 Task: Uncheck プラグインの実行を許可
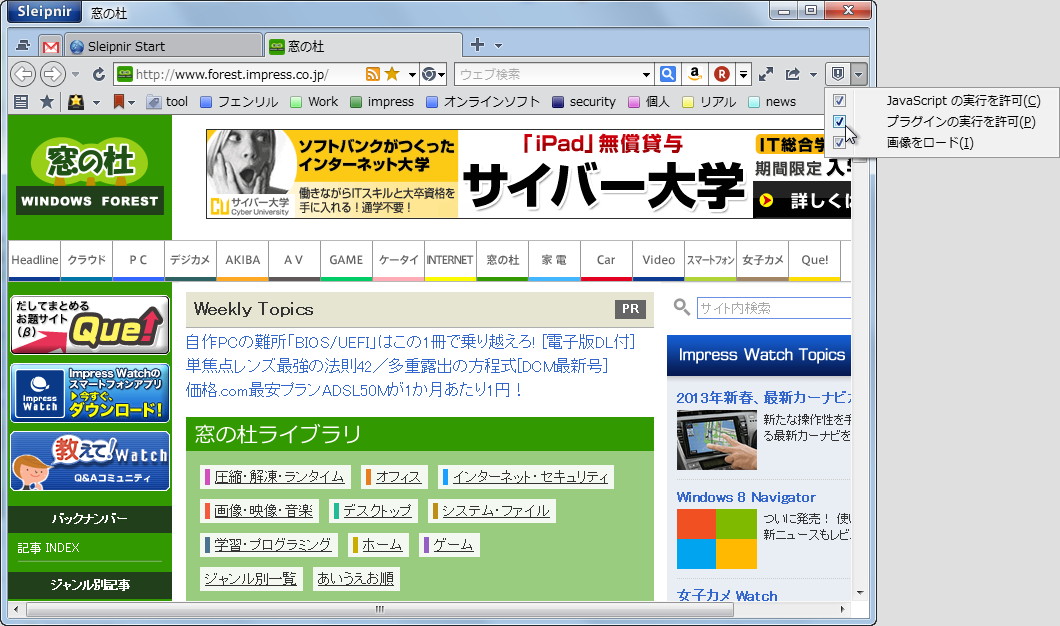coord(839,122)
